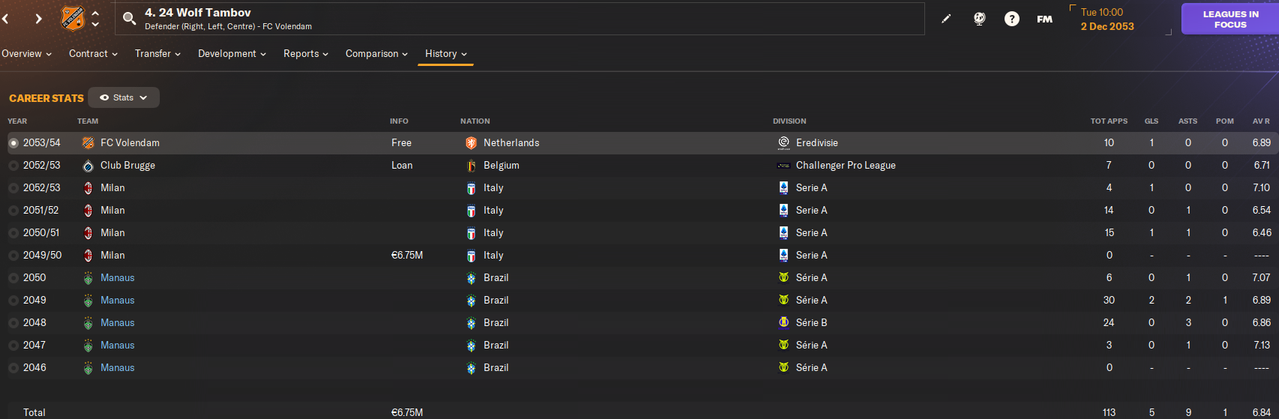Click the Tot Apps column header

(x=1109, y=121)
